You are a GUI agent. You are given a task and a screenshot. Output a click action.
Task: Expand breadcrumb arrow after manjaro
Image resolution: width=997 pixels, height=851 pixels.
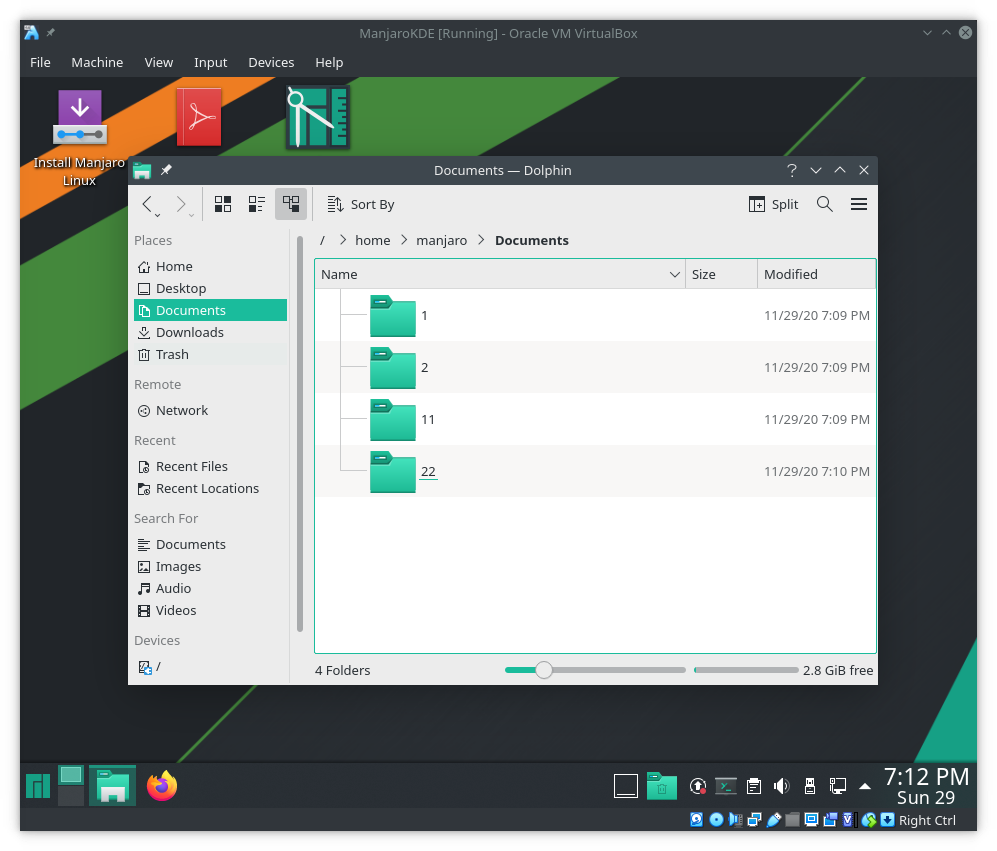click(481, 240)
